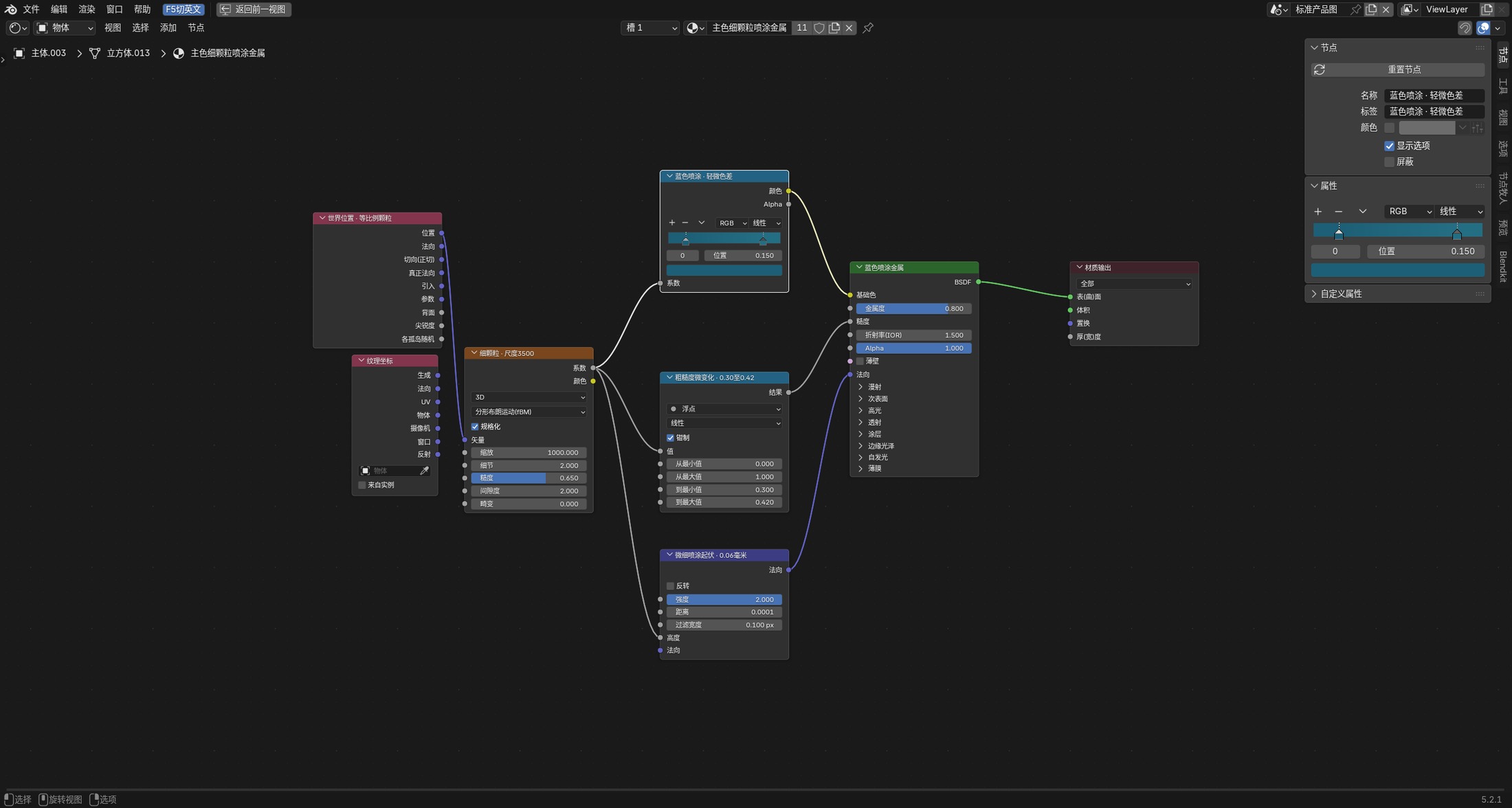Enable the 屏蔽 checkbox

[1389, 162]
